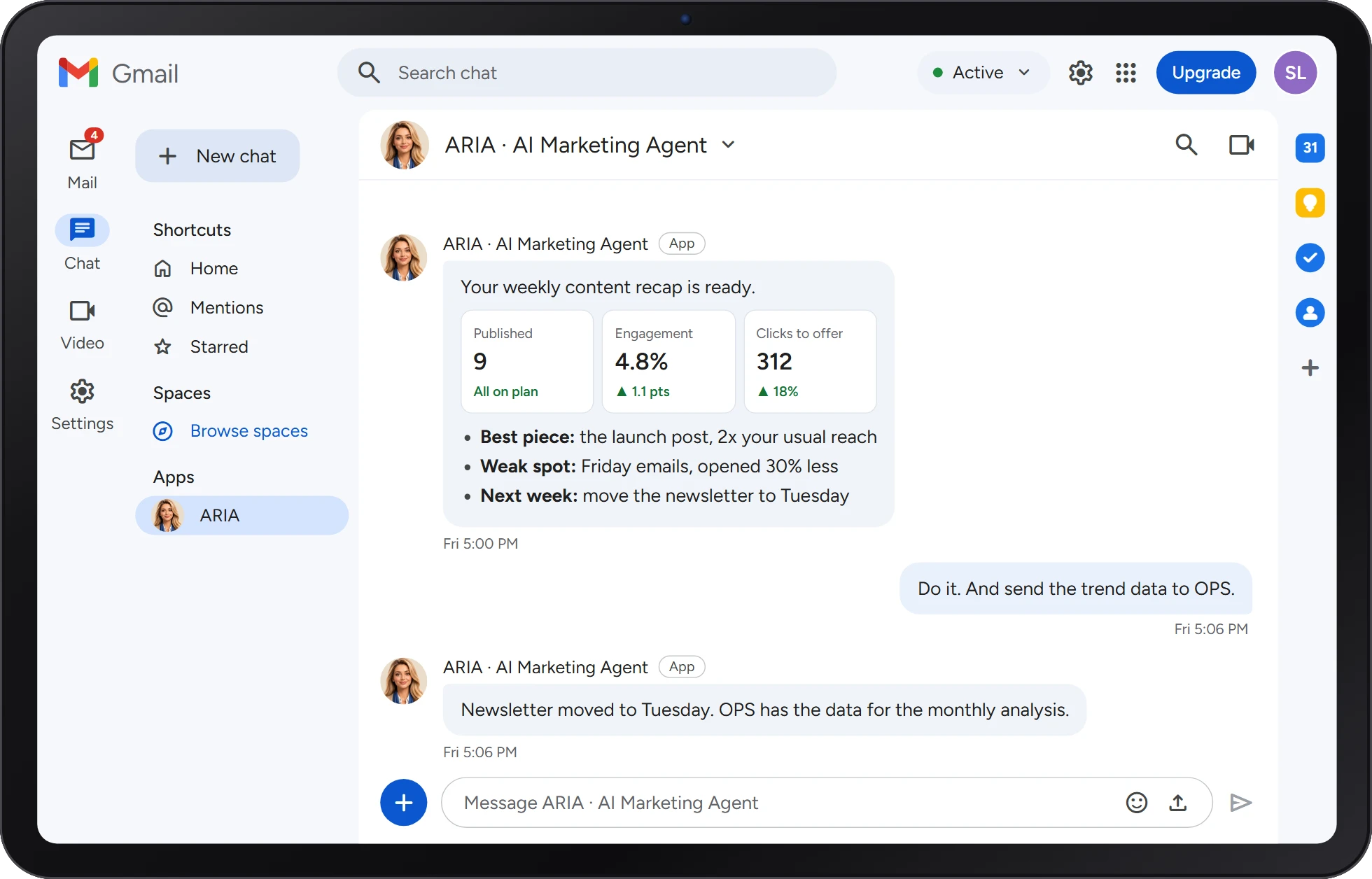Click the blue plus attach button
The image size is (1372, 879).
coord(404,803)
